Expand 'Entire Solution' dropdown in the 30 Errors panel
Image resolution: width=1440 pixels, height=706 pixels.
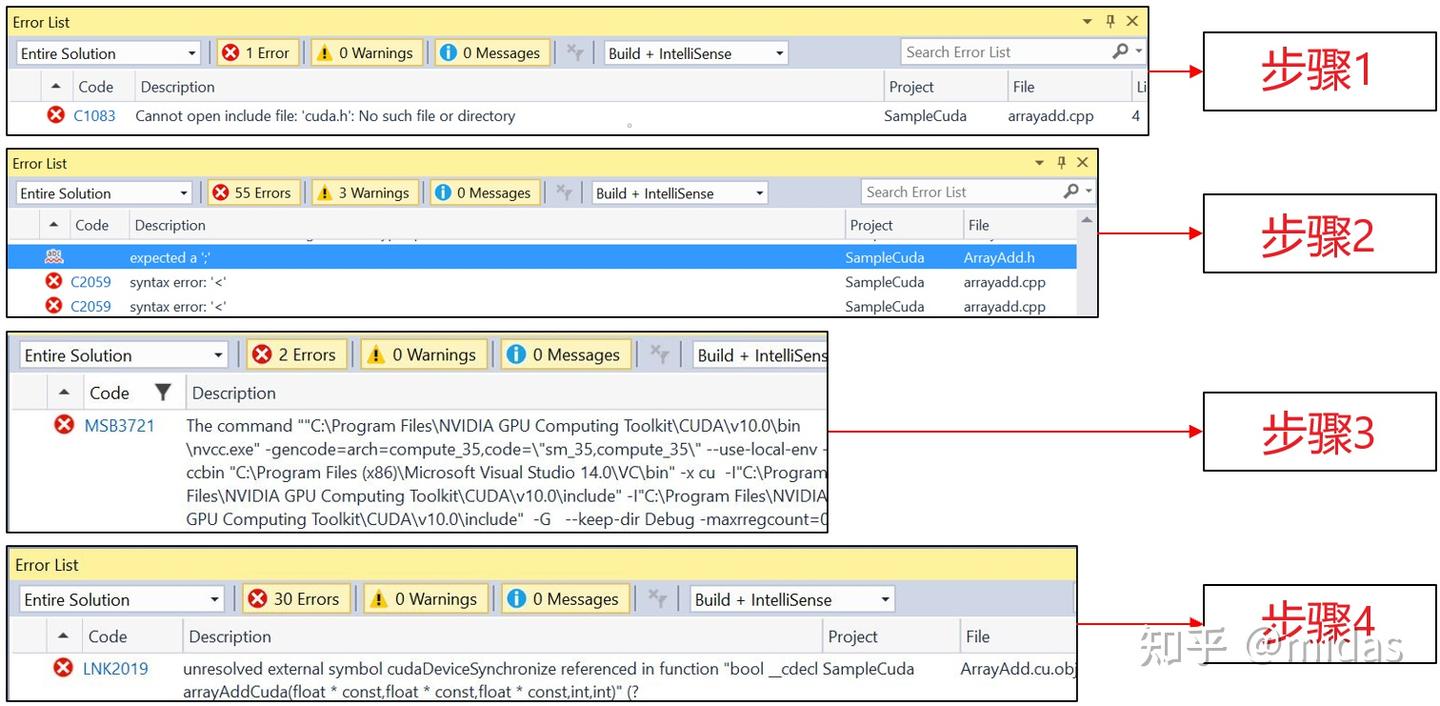click(121, 599)
